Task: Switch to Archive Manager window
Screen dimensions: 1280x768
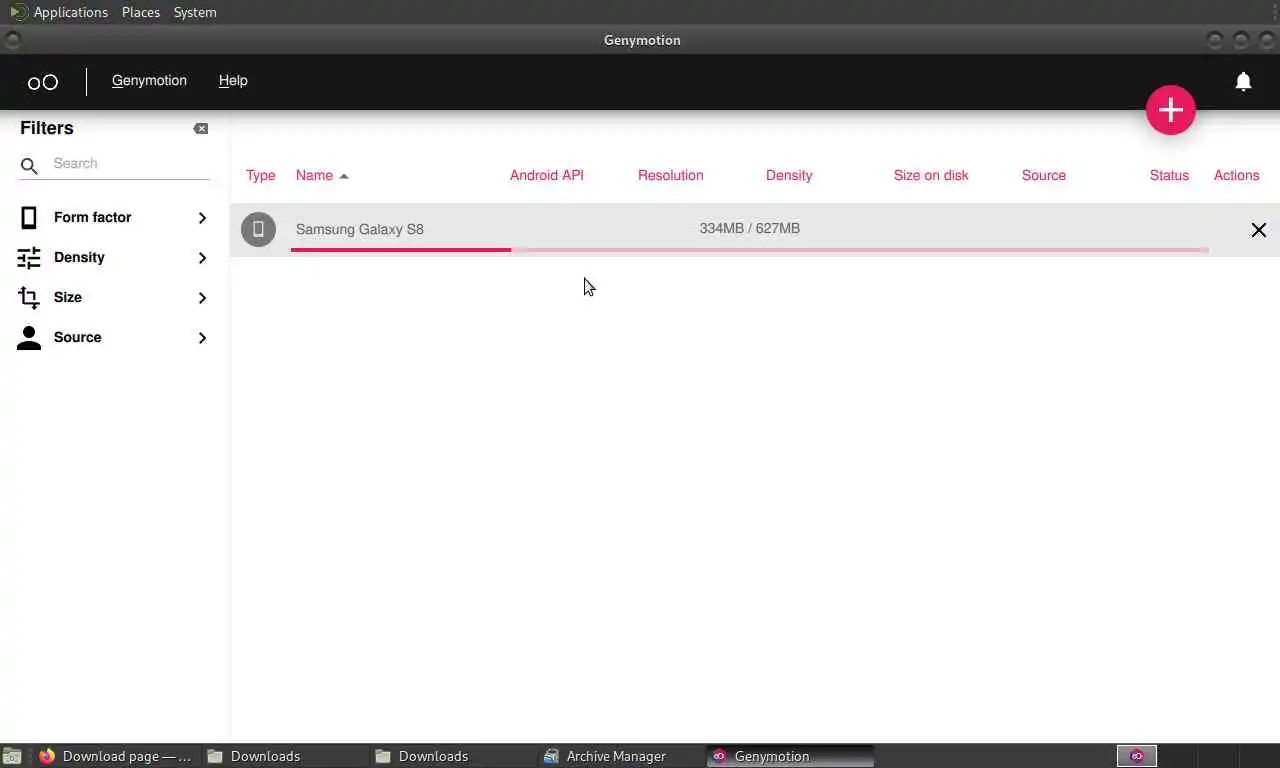Action: click(x=620, y=756)
